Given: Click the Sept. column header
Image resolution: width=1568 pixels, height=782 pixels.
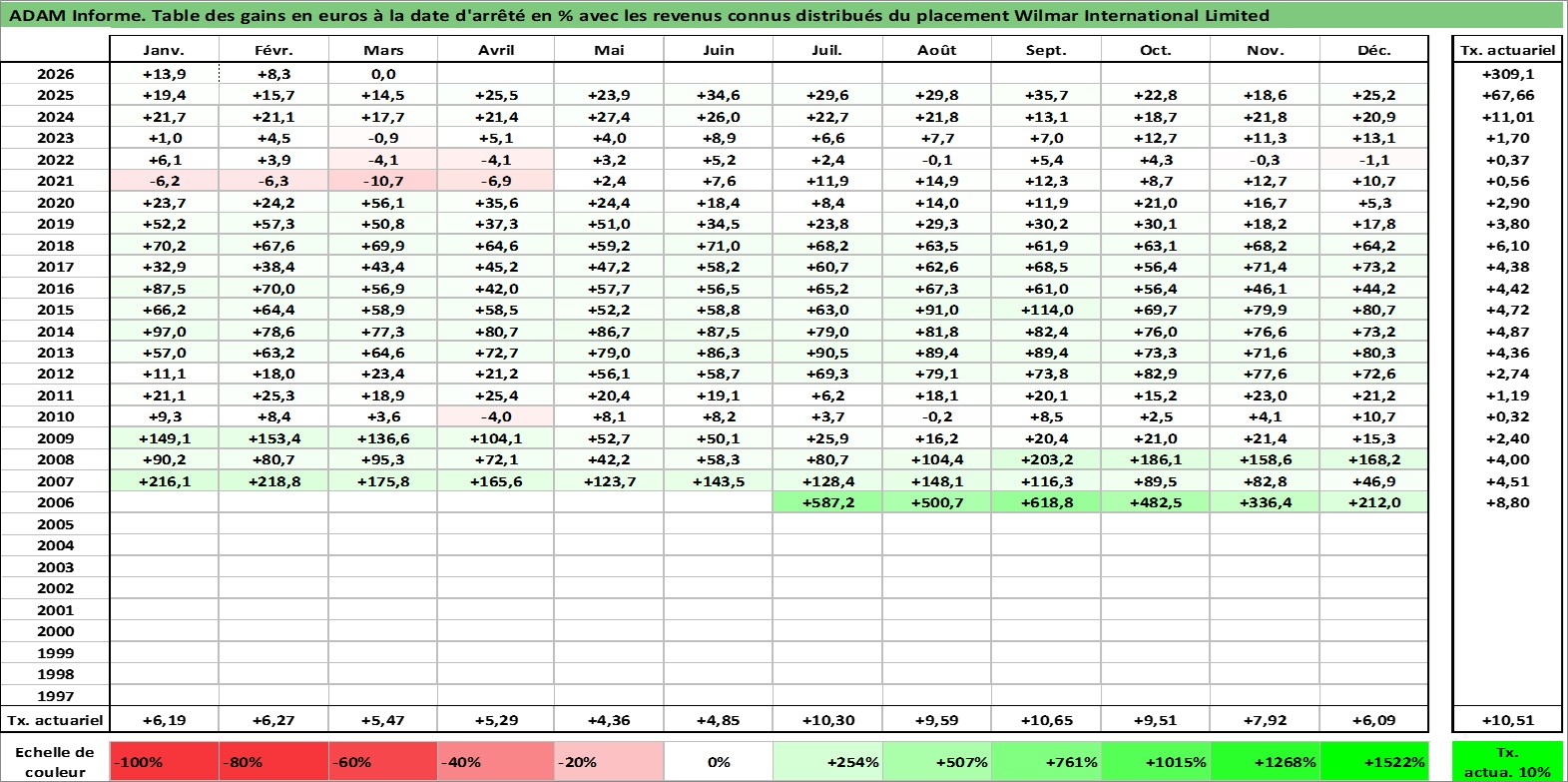Looking at the screenshot, I should pyautogui.click(x=1046, y=50).
